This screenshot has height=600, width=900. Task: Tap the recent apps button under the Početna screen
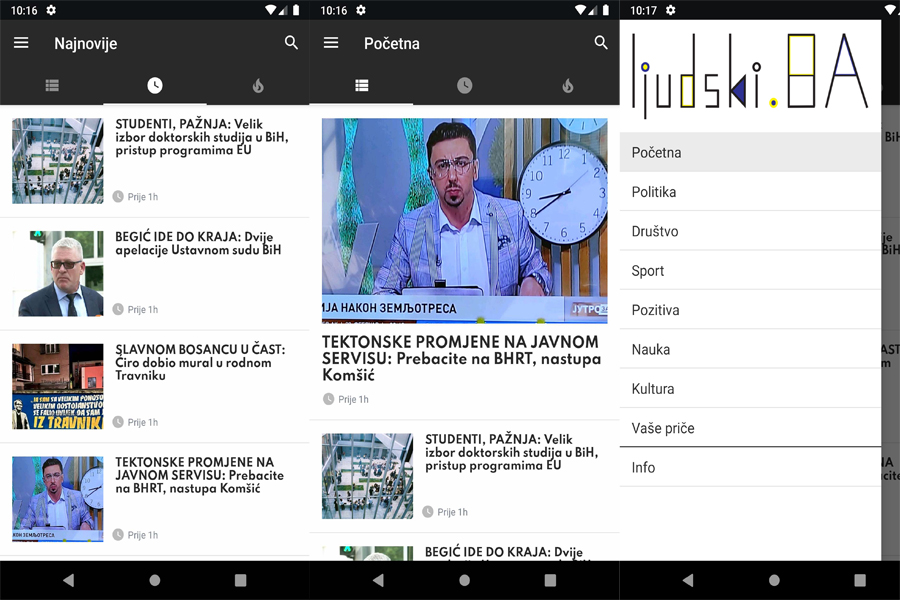pyautogui.click(x=550, y=580)
